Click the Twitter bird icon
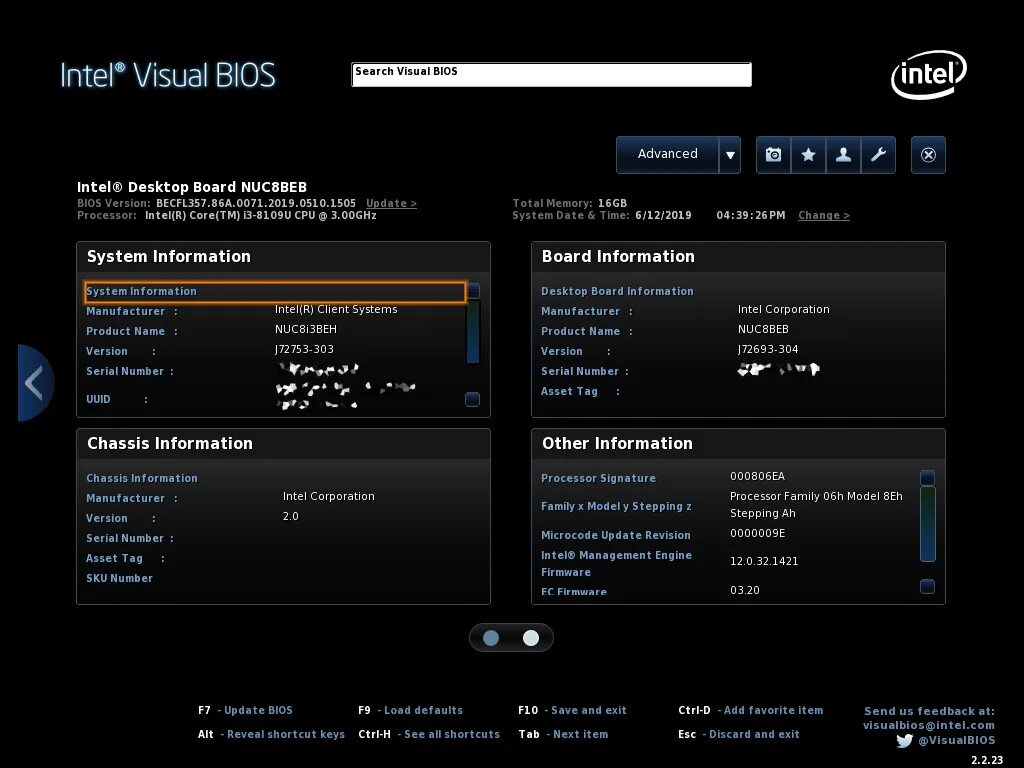Image resolution: width=1024 pixels, height=768 pixels. pyautogui.click(x=904, y=741)
